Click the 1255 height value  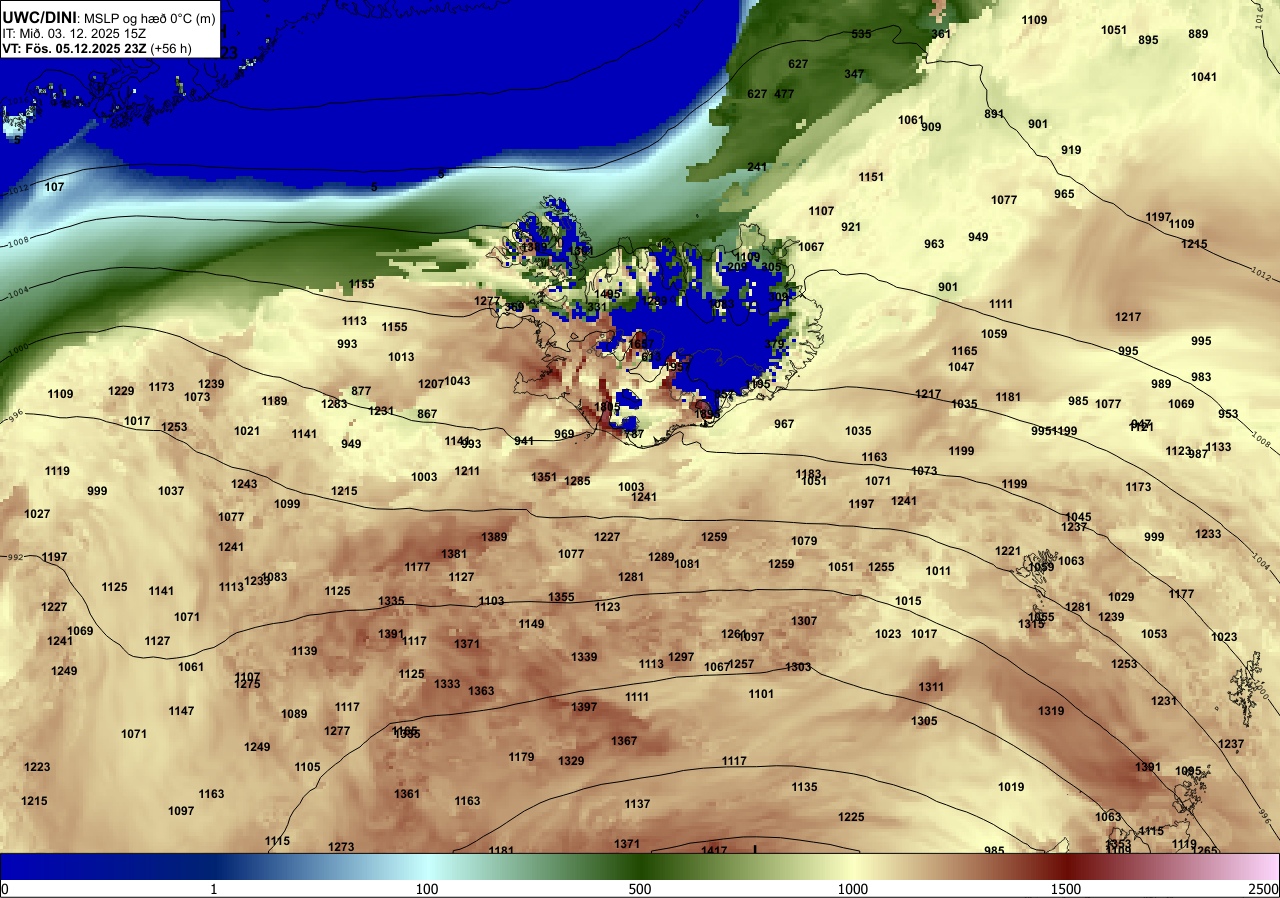(x=881, y=567)
